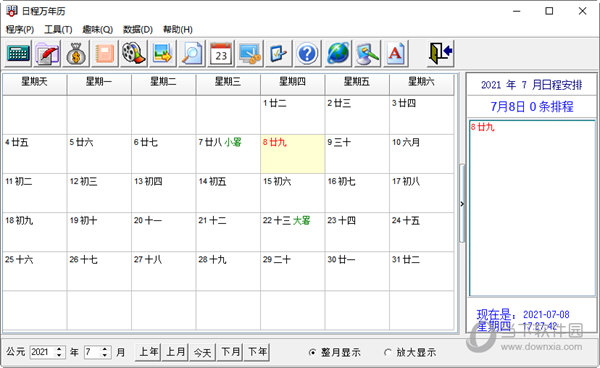This screenshot has width=600, height=368.
Task: Select day 25 十六 cell
Action: click(x=35, y=271)
